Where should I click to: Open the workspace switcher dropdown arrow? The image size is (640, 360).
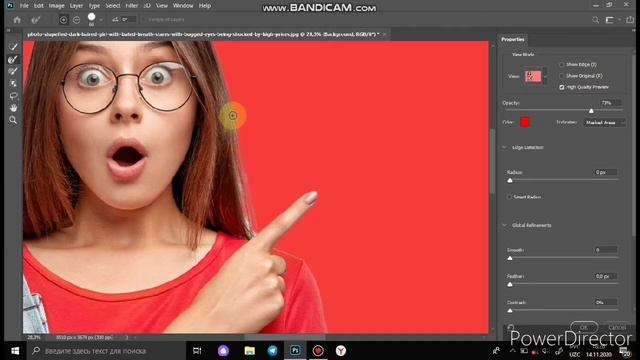coord(619,20)
